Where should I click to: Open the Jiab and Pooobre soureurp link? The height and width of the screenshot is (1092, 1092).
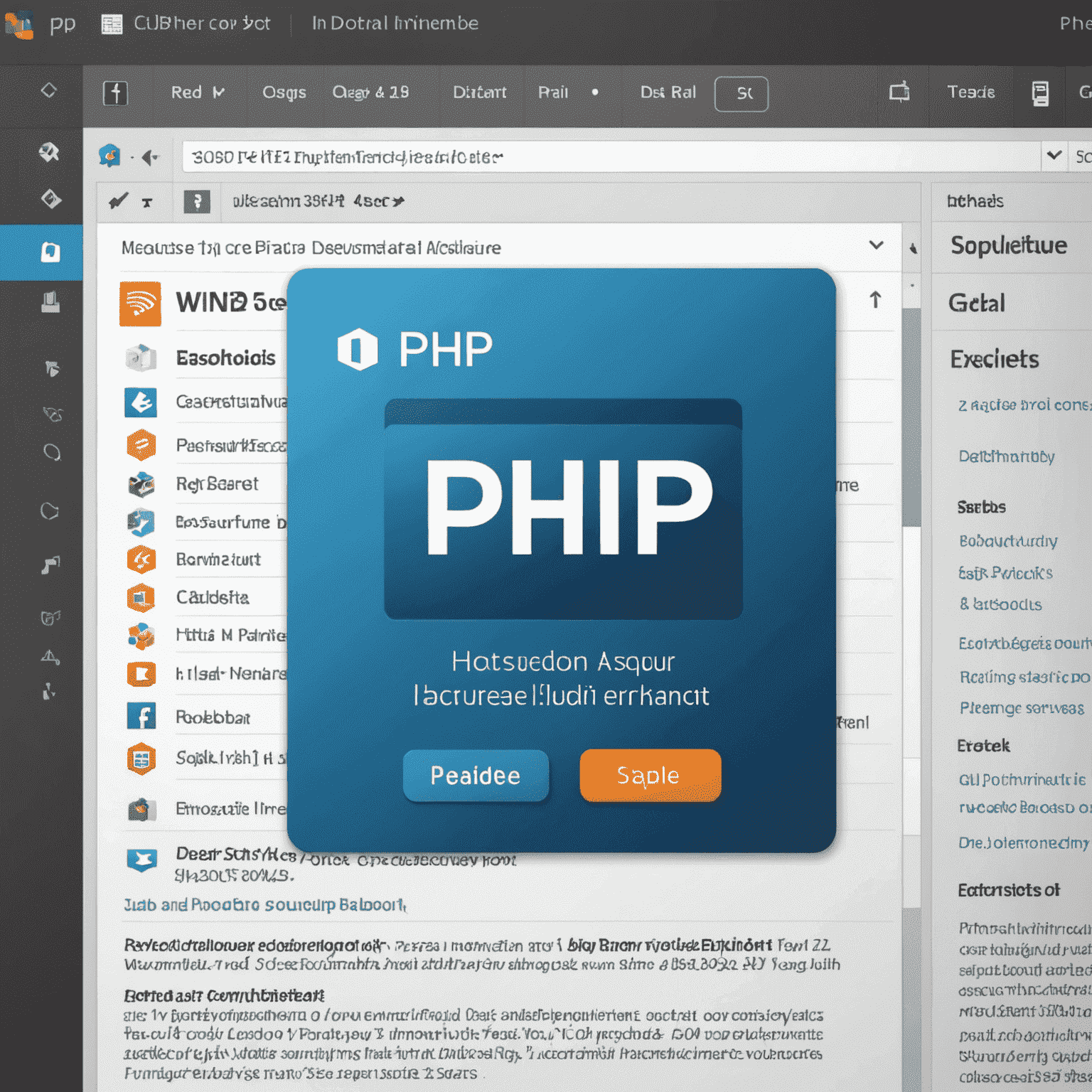pyautogui.click(x=265, y=905)
